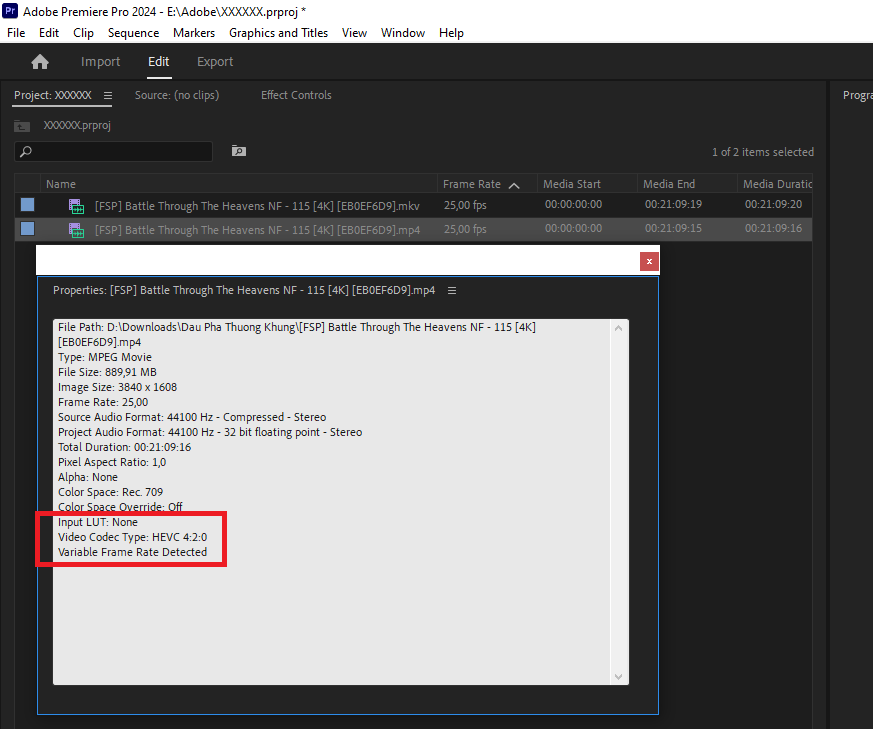
Task: Click the media thumbnail icon for the .mp4 clip
Action: [x=75, y=228]
